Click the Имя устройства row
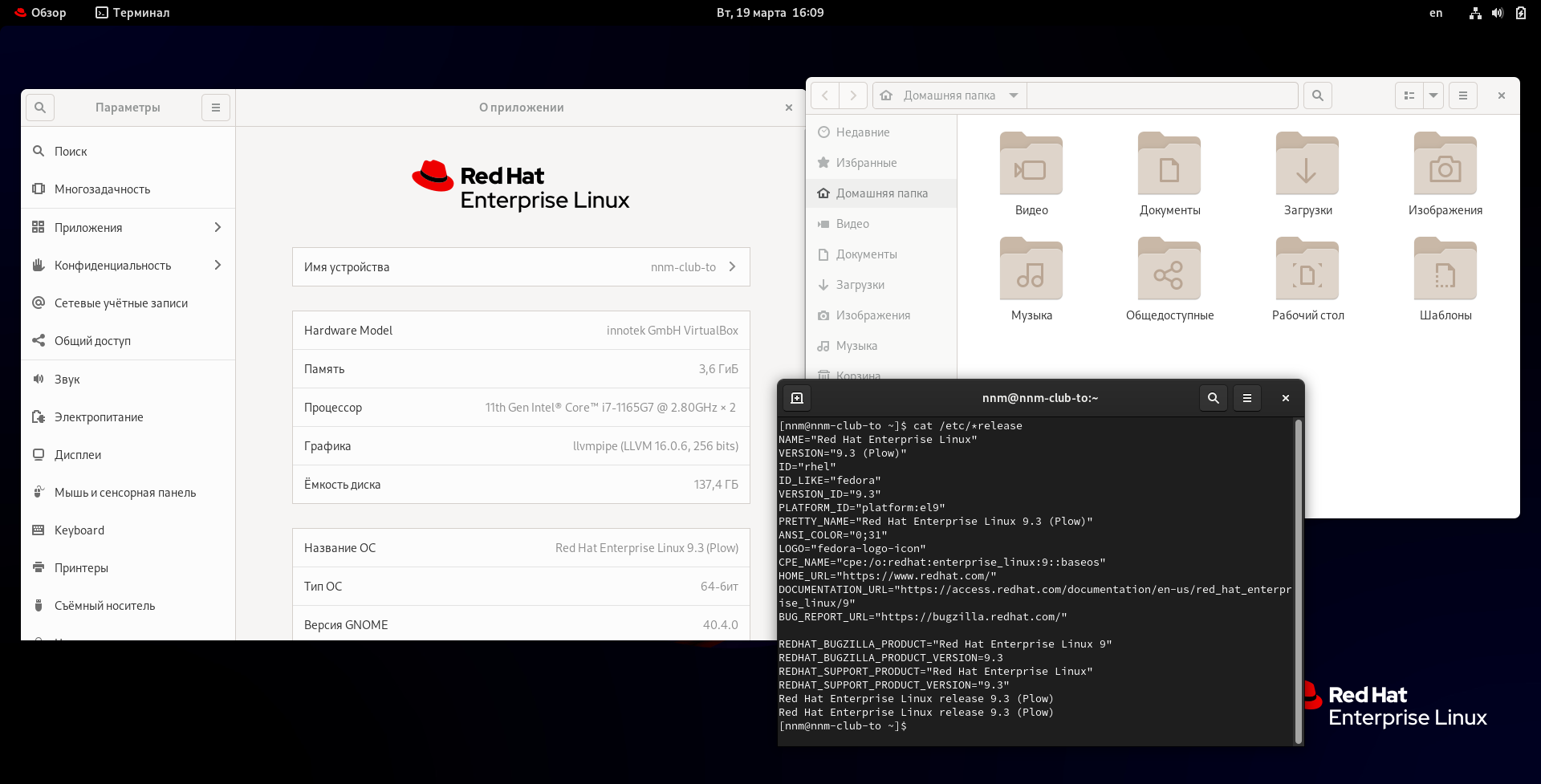The image size is (1541, 784). point(521,267)
